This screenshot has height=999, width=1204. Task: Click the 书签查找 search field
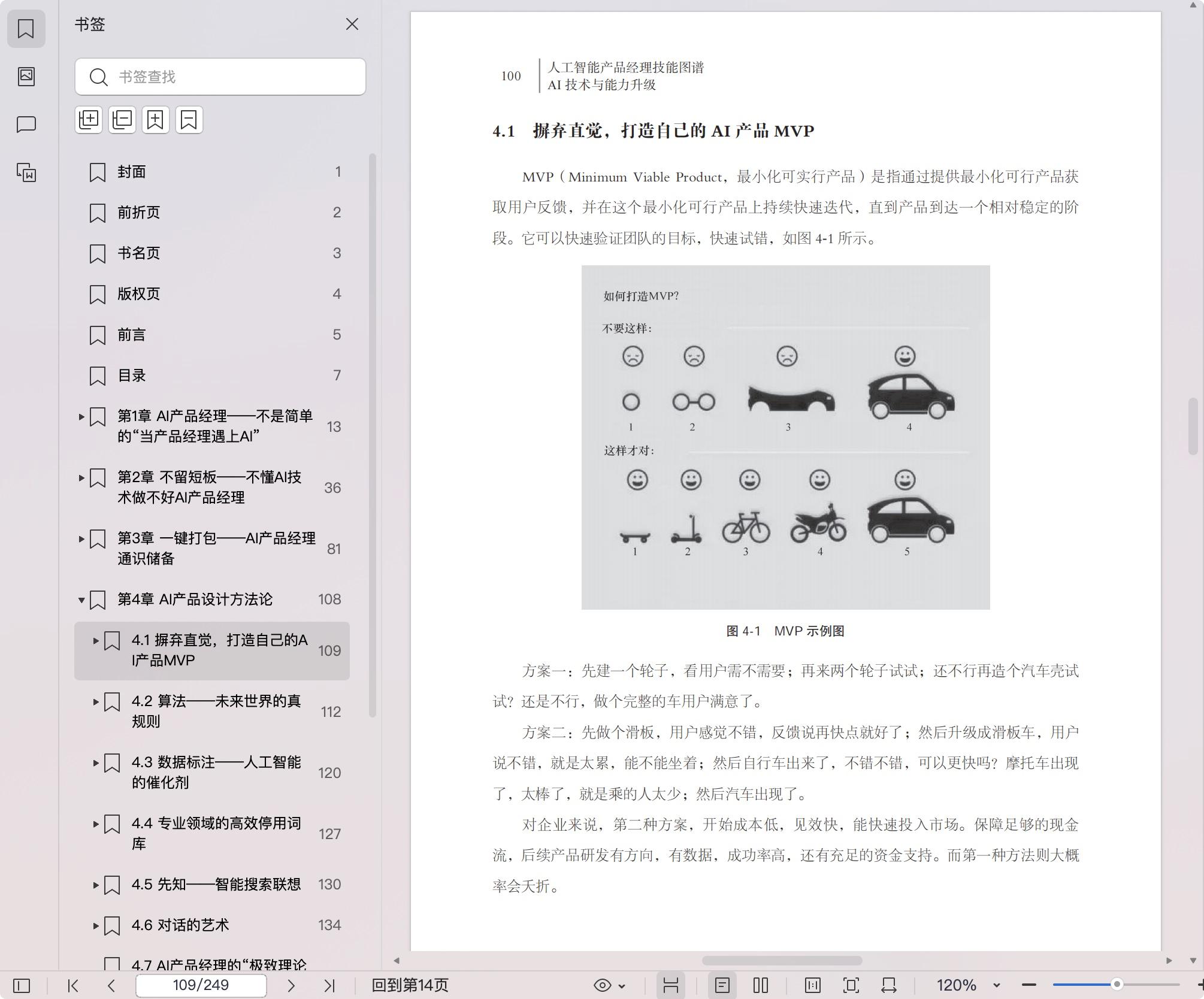pos(220,77)
